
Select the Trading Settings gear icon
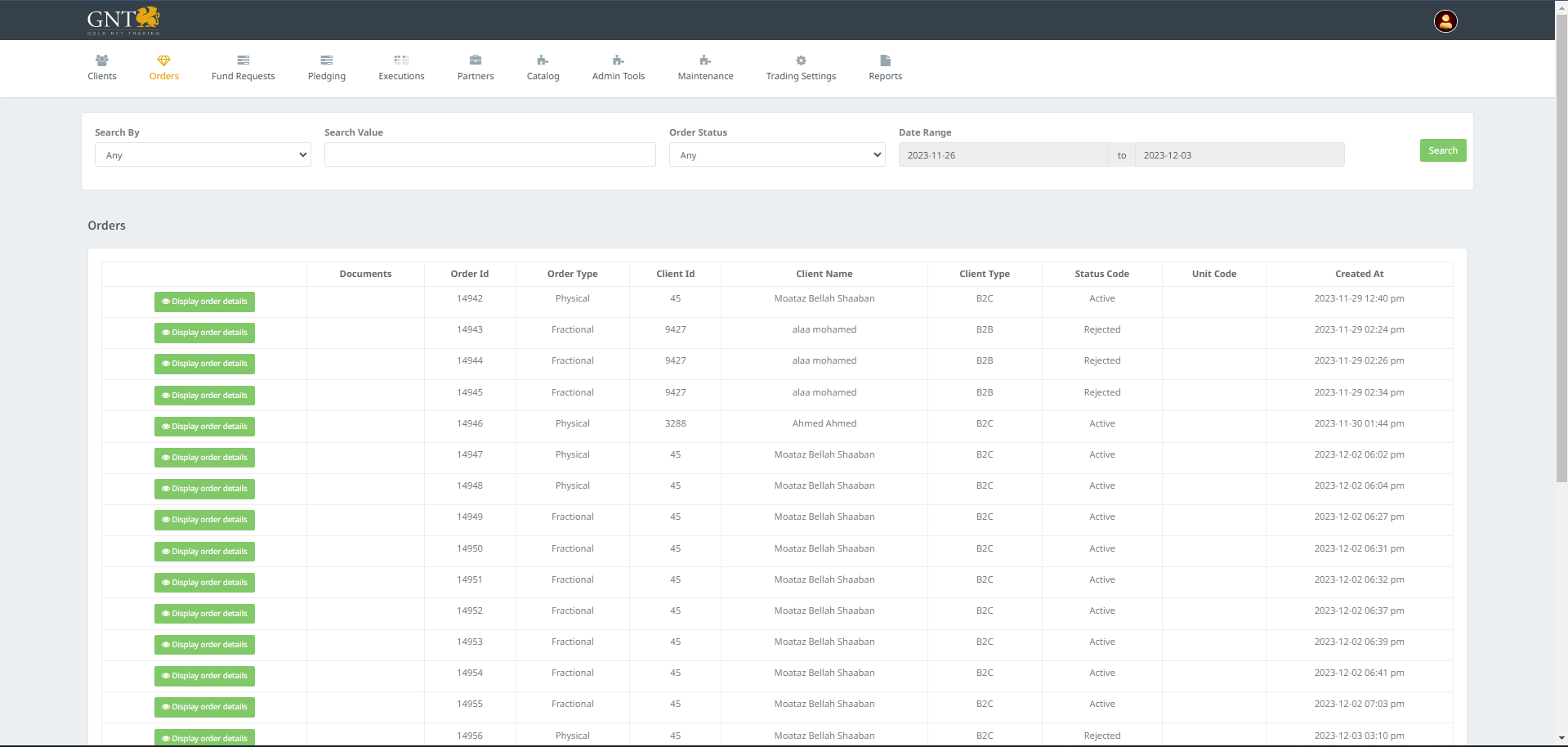(801, 60)
